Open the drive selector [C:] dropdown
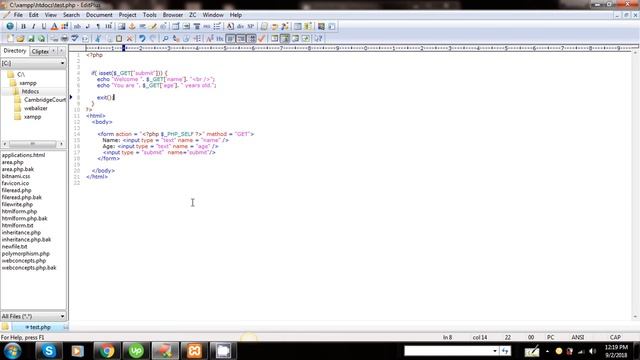The height and width of the screenshot is (360, 640). [62, 63]
